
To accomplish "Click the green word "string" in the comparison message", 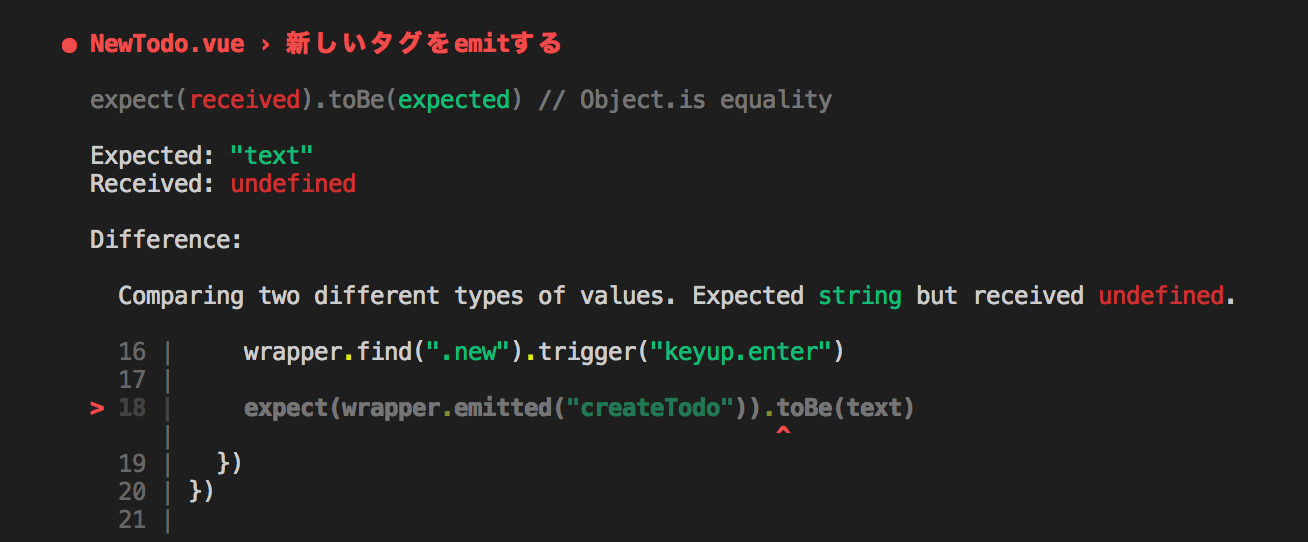I will pos(860,296).
